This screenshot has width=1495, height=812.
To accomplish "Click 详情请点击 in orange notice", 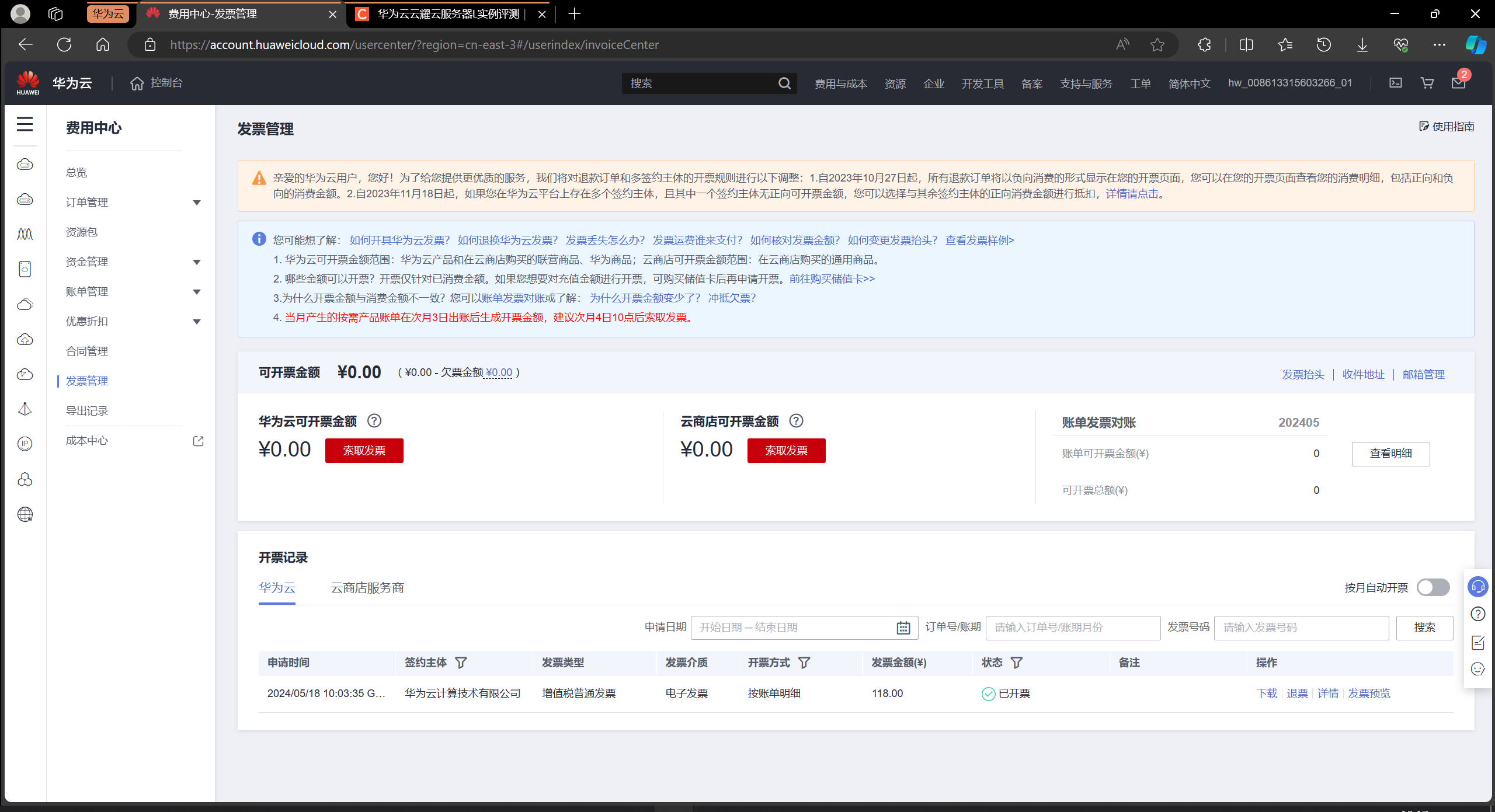I will click(1132, 194).
